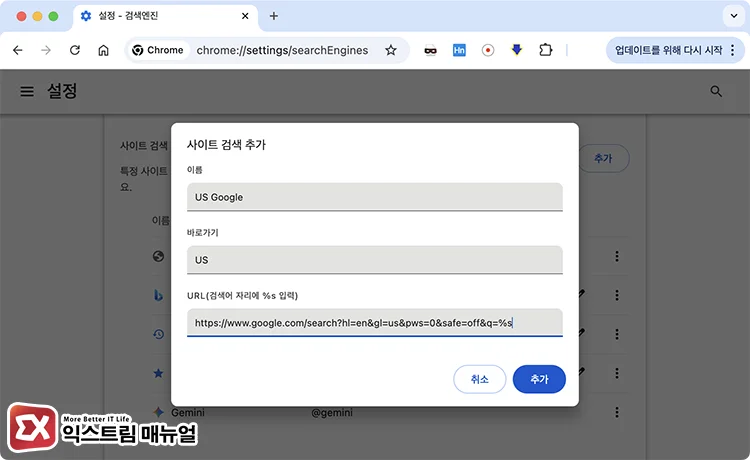This screenshot has width=750, height=460.
Task: Open a new tab with the plus button
Action: pos(274,16)
